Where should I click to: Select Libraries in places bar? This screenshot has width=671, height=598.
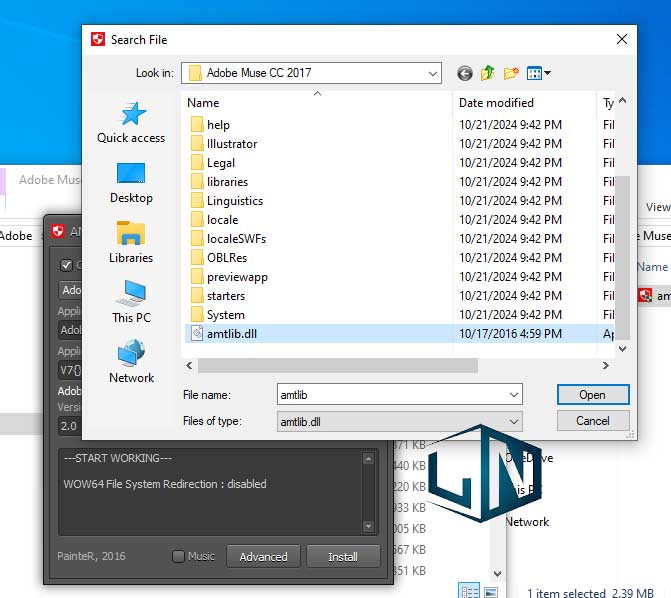click(131, 242)
